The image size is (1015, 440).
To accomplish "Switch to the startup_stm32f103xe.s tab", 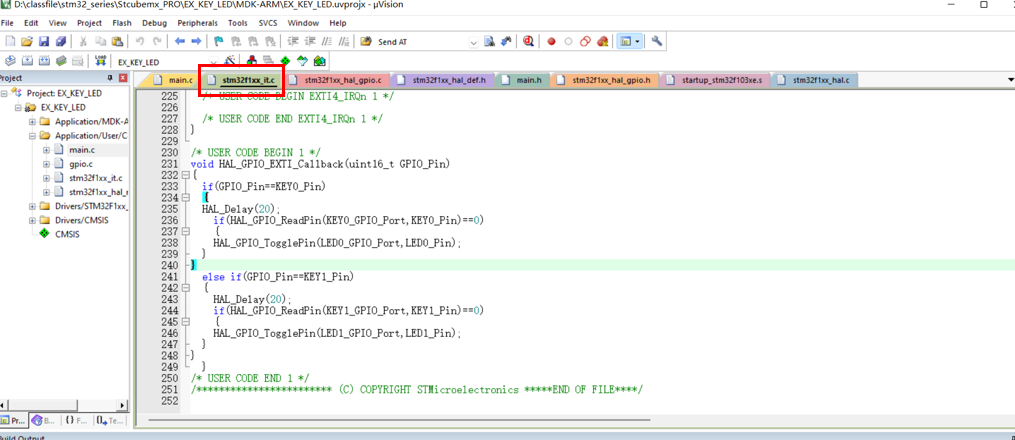I will click(x=715, y=80).
